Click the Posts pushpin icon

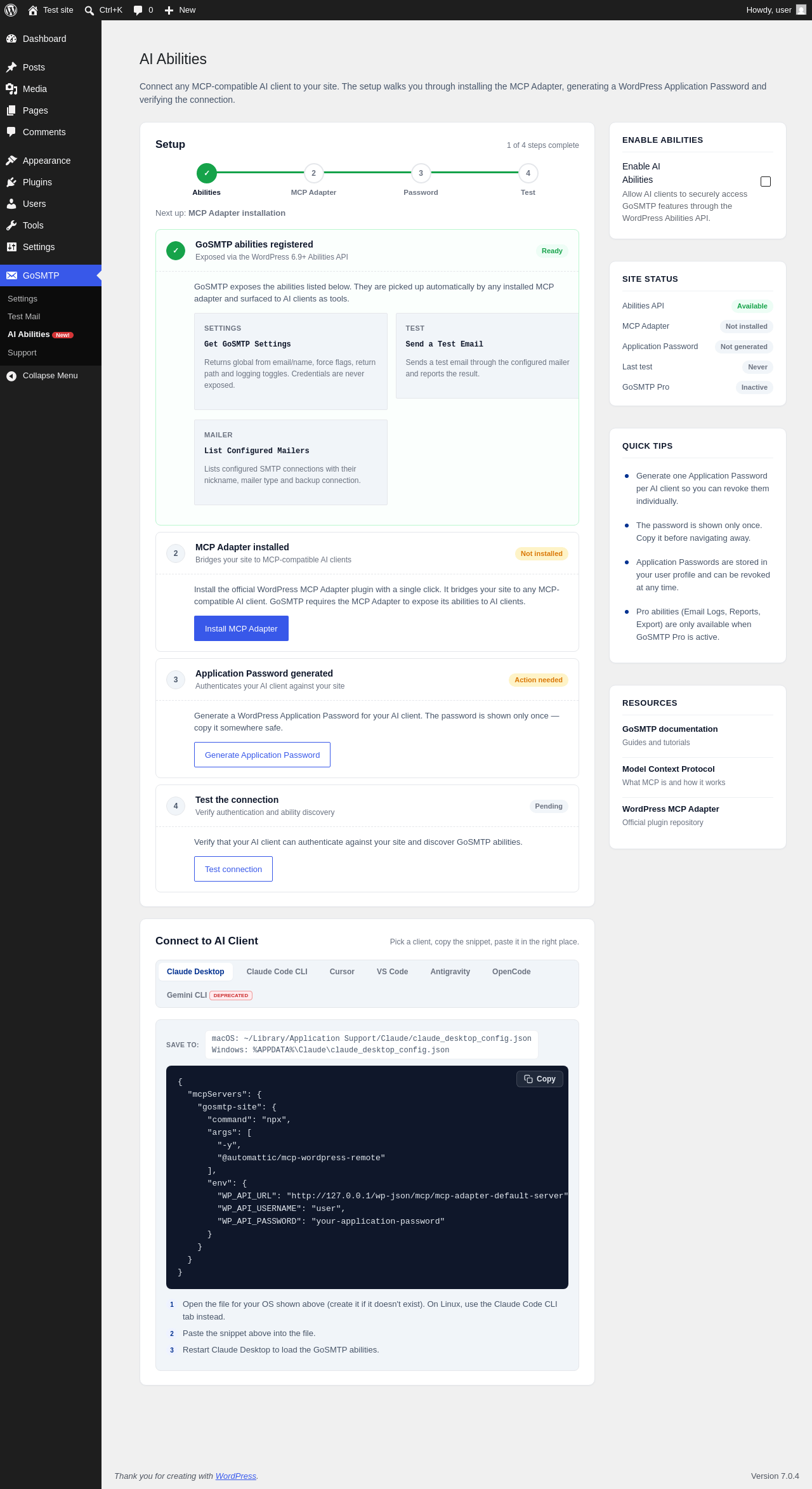[11, 67]
